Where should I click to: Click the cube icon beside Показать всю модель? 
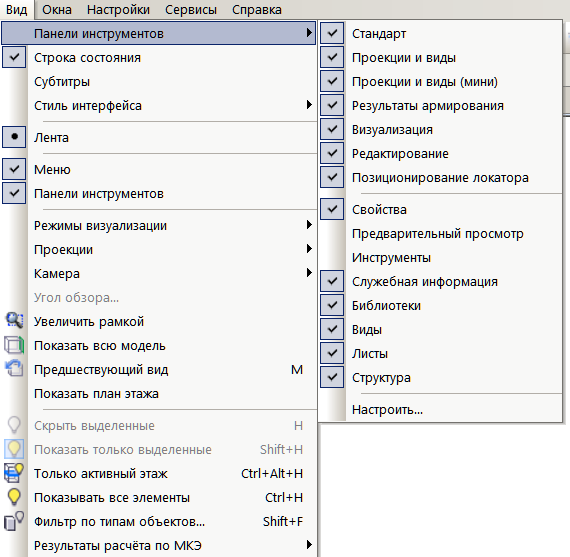coord(14,345)
